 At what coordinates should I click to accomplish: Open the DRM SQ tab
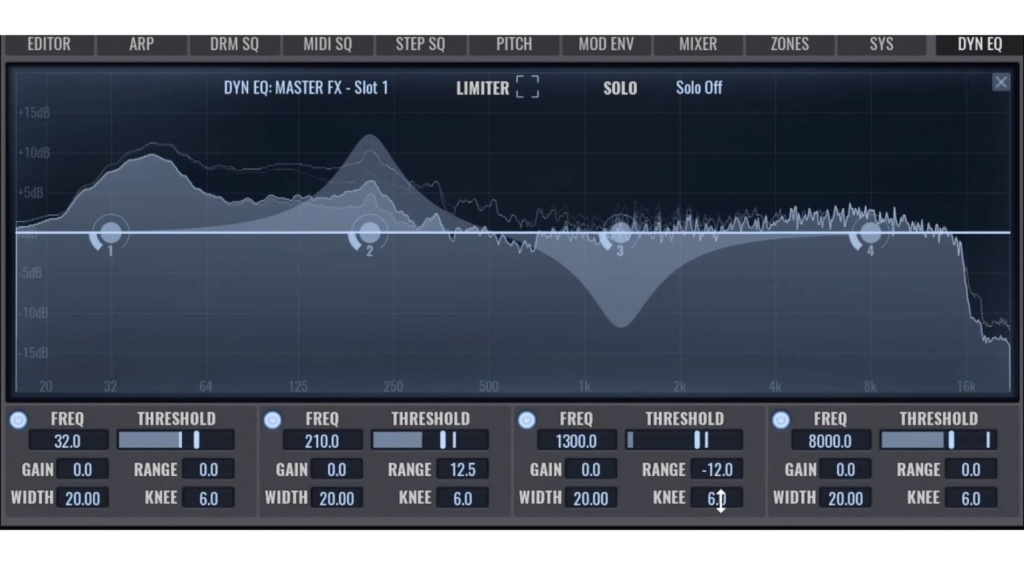[x=234, y=44]
